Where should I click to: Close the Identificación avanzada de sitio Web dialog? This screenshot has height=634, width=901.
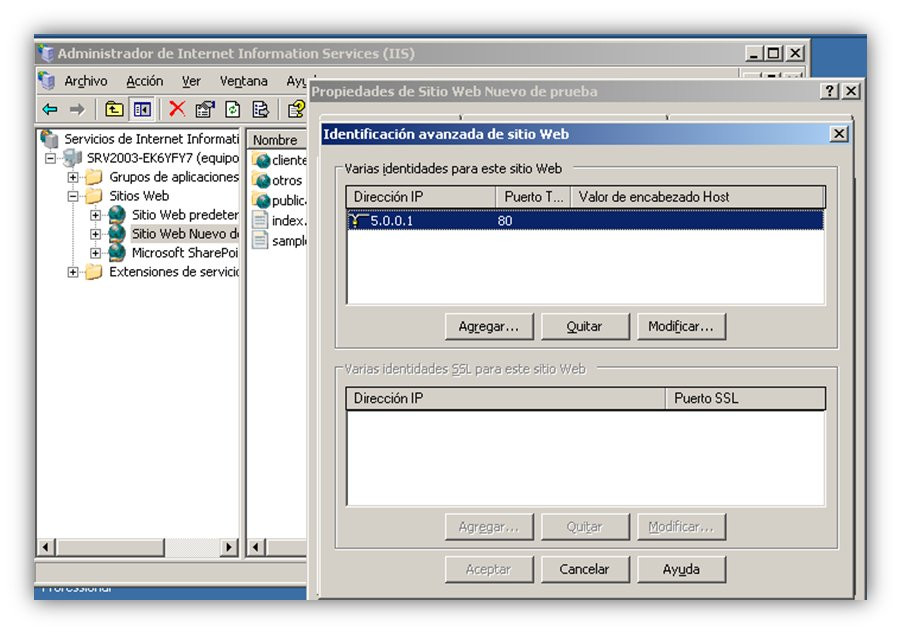click(839, 134)
